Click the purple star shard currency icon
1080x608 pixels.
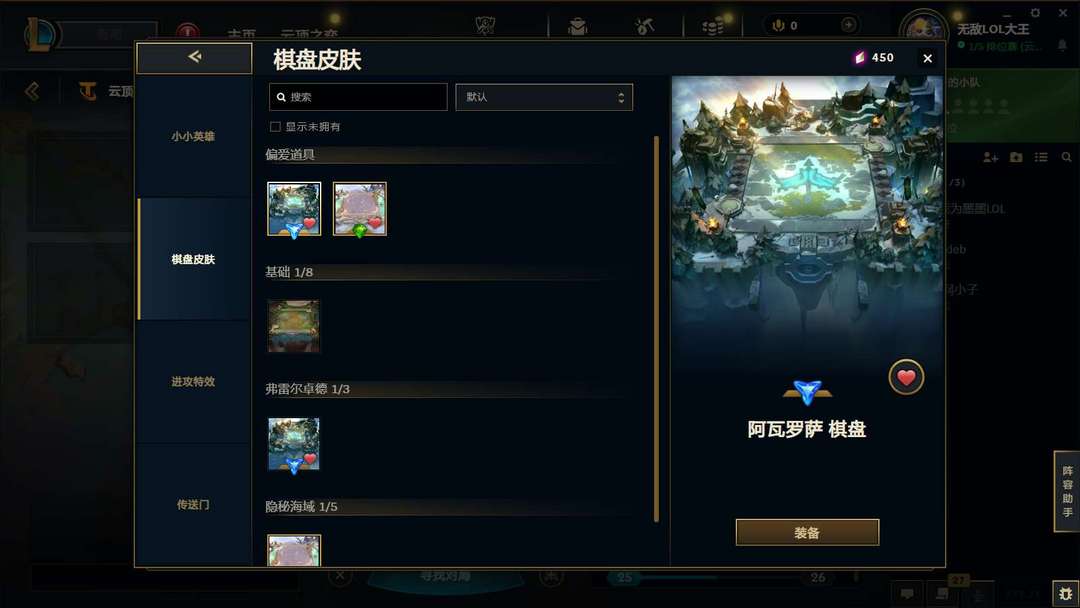click(x=859, y=58)
